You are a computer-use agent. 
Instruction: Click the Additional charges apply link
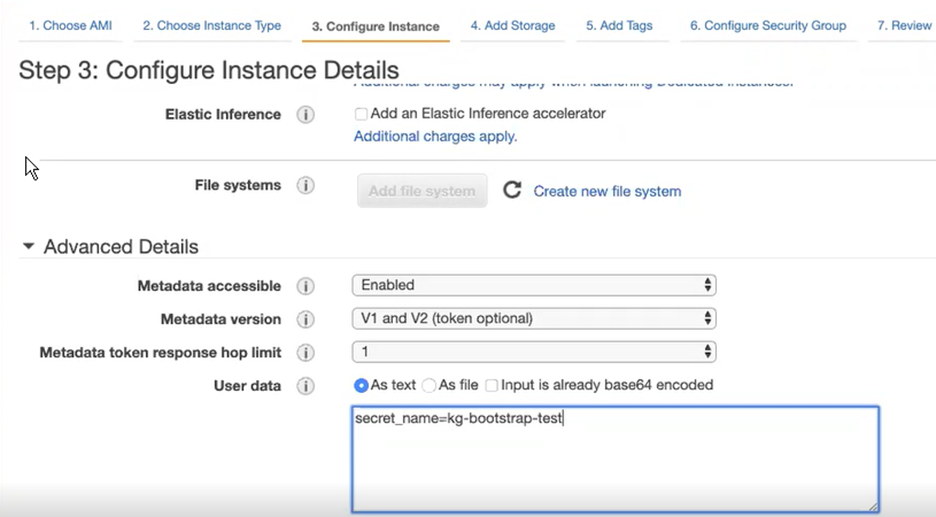pyautogui.click(x=435, y=136)
